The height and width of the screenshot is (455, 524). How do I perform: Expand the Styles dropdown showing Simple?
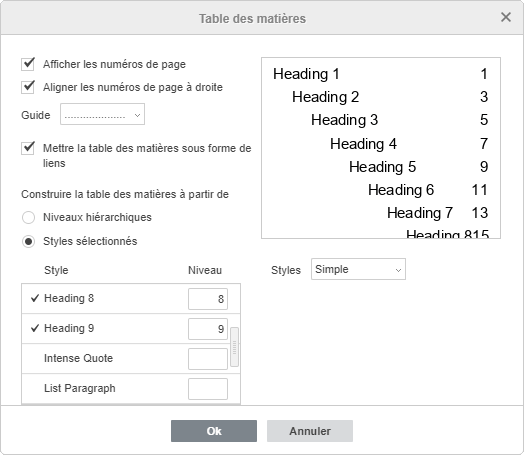(358, 269)
